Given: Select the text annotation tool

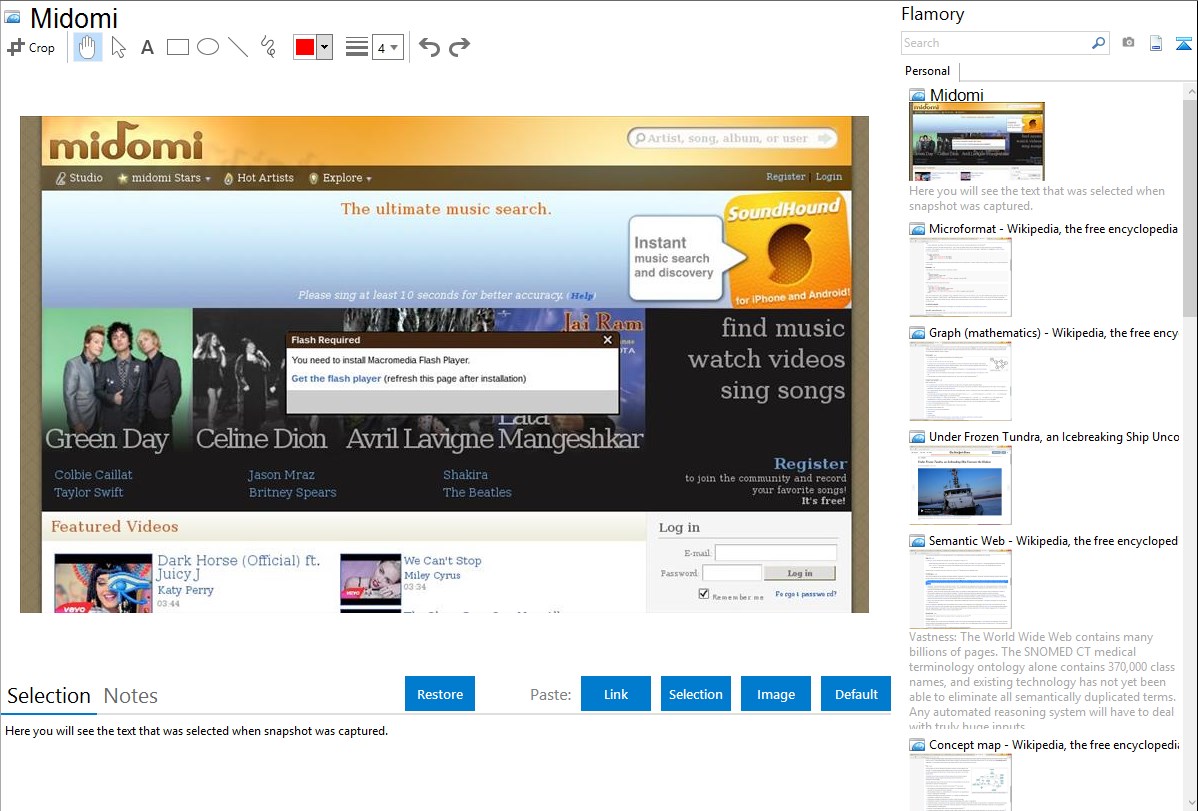Looking at the screenshot, I should [x=147, y=47].
